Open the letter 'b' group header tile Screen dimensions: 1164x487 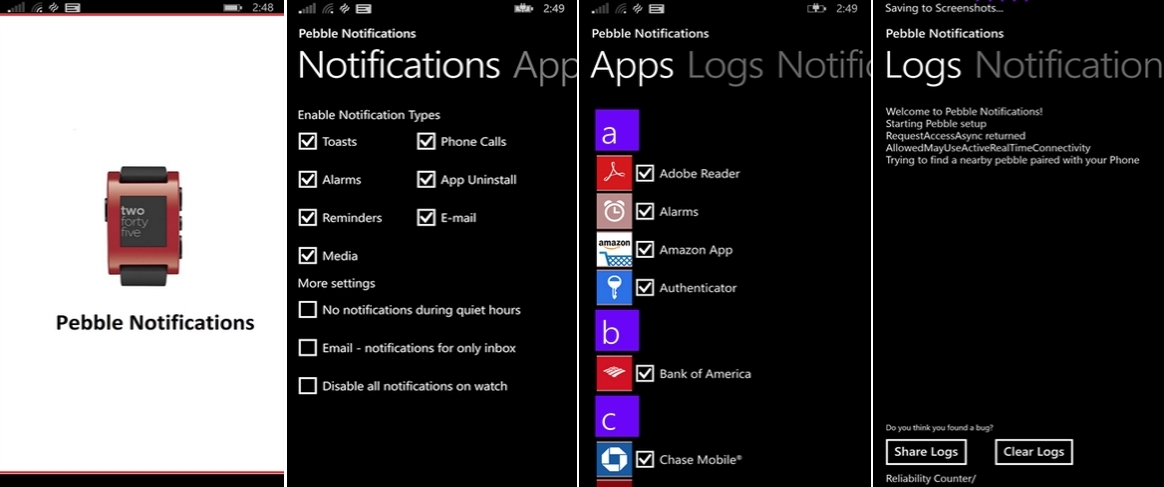[x=617, y=331]
